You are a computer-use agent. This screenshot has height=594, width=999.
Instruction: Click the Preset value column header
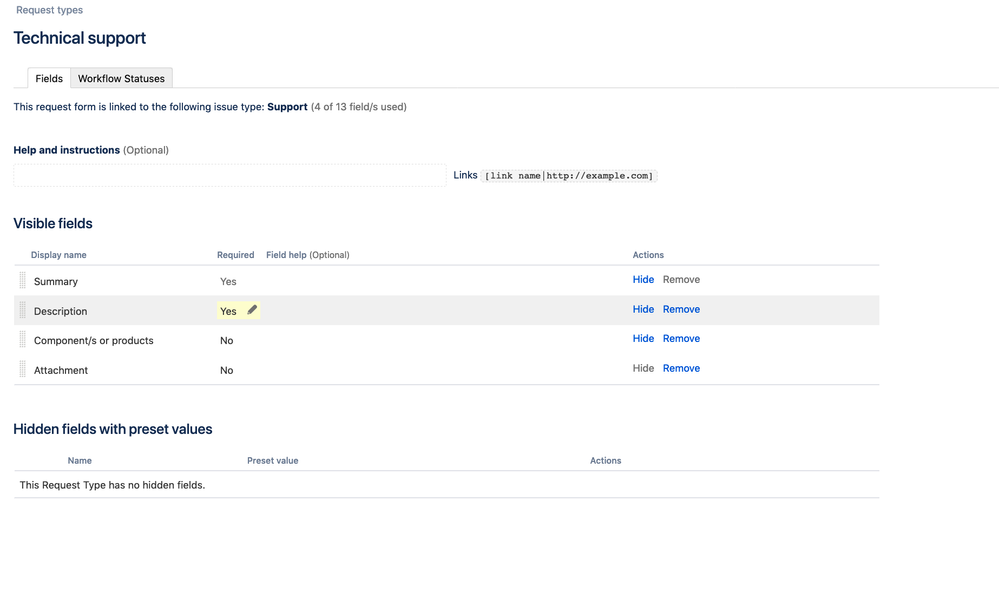coord(273,461)
